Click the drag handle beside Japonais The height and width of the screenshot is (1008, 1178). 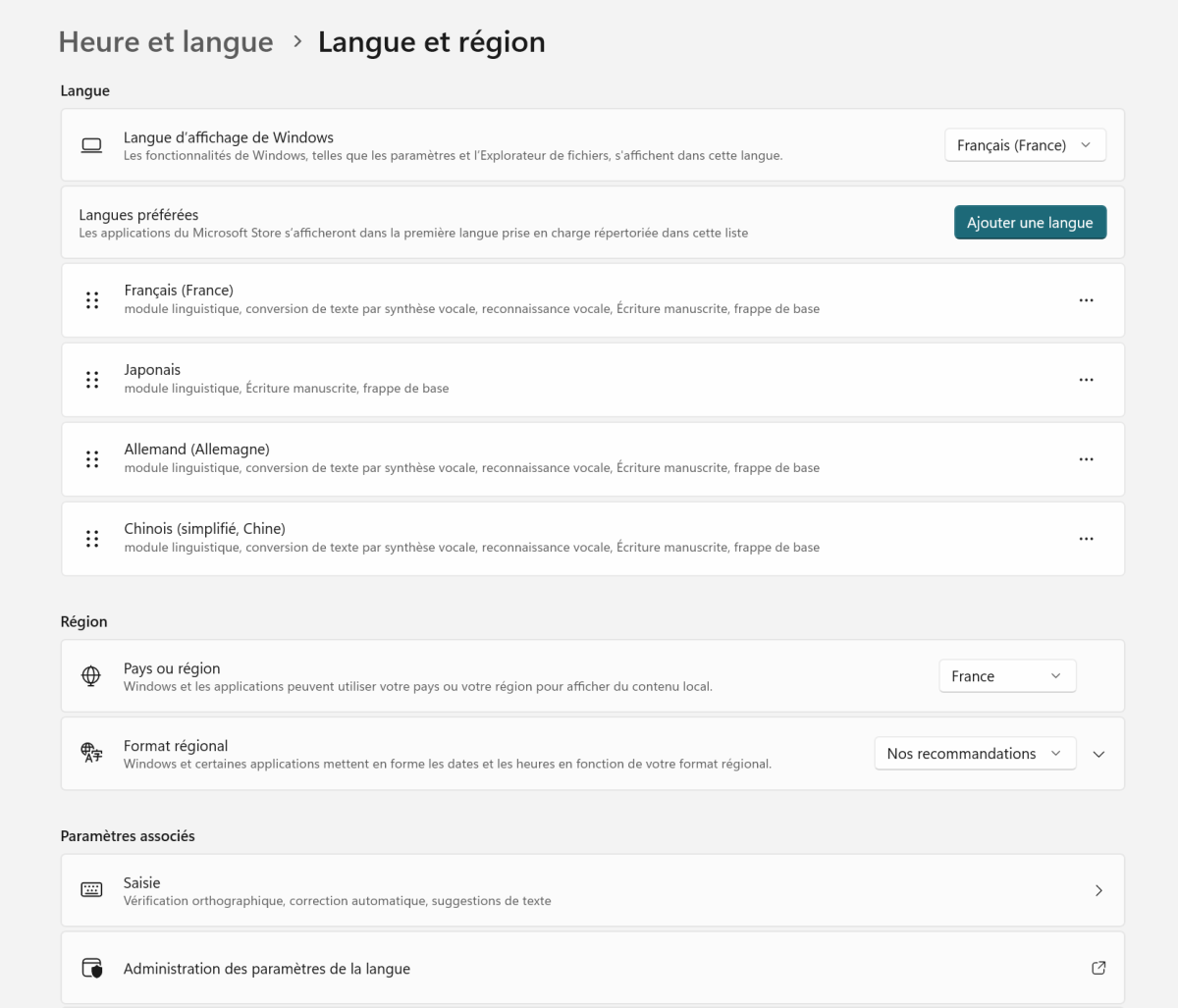(92, 380)
